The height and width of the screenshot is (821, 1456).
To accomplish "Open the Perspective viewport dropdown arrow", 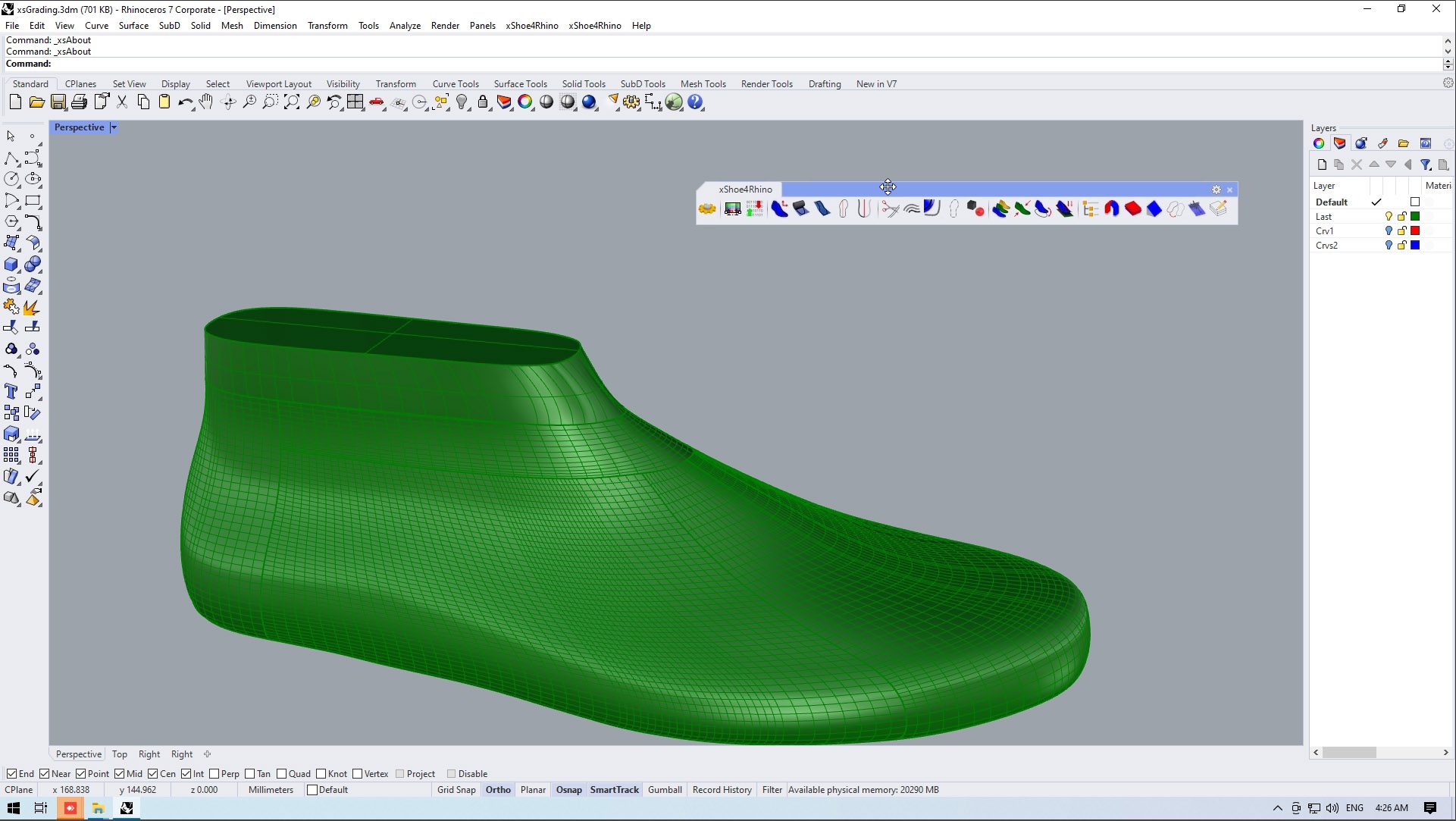I will click(x=114, y=127).
